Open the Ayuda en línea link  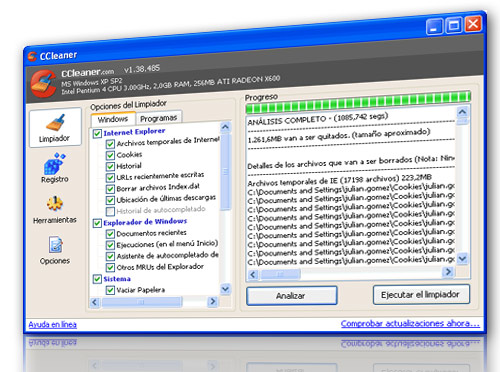[52, 324]
